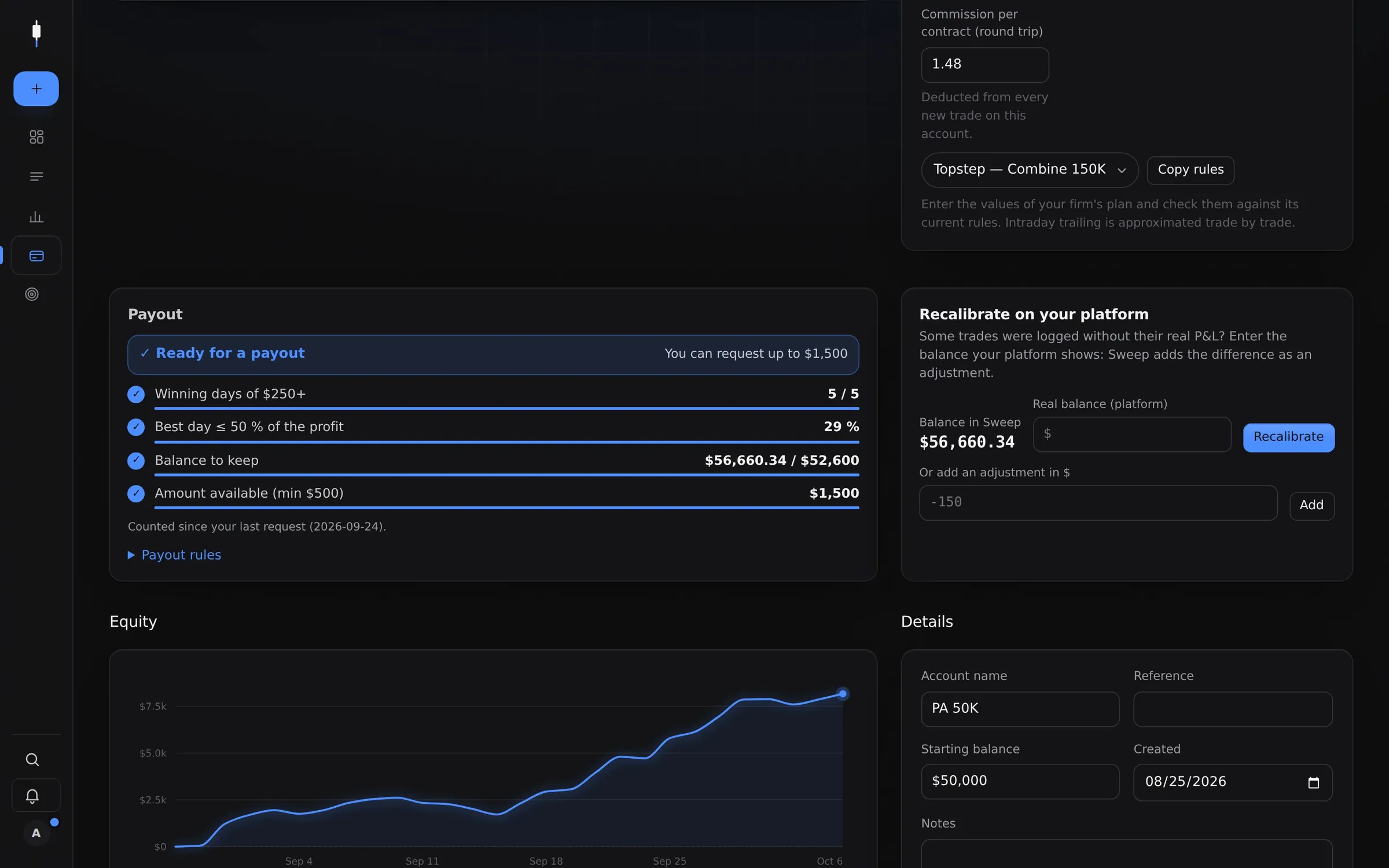Open the target goals icon in sidebar
The width and height of the screenshot is (1389, 868).
[32, 294]
